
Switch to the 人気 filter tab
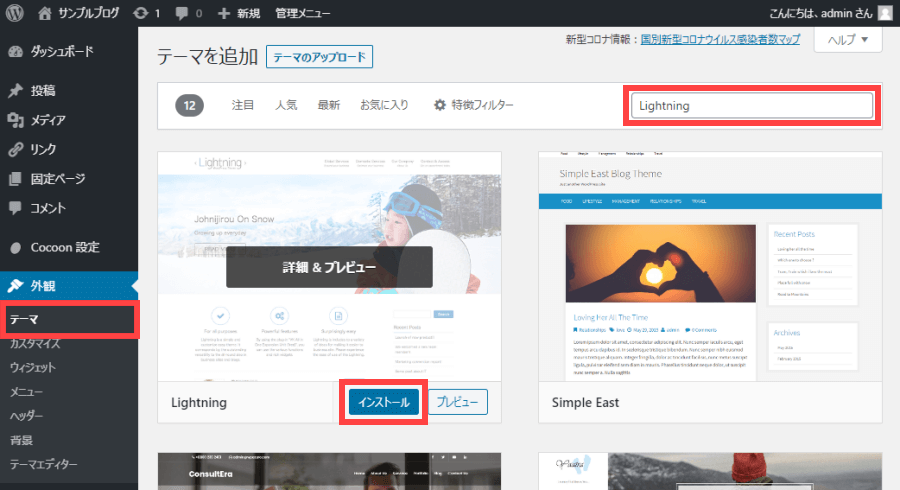[286, 105]
